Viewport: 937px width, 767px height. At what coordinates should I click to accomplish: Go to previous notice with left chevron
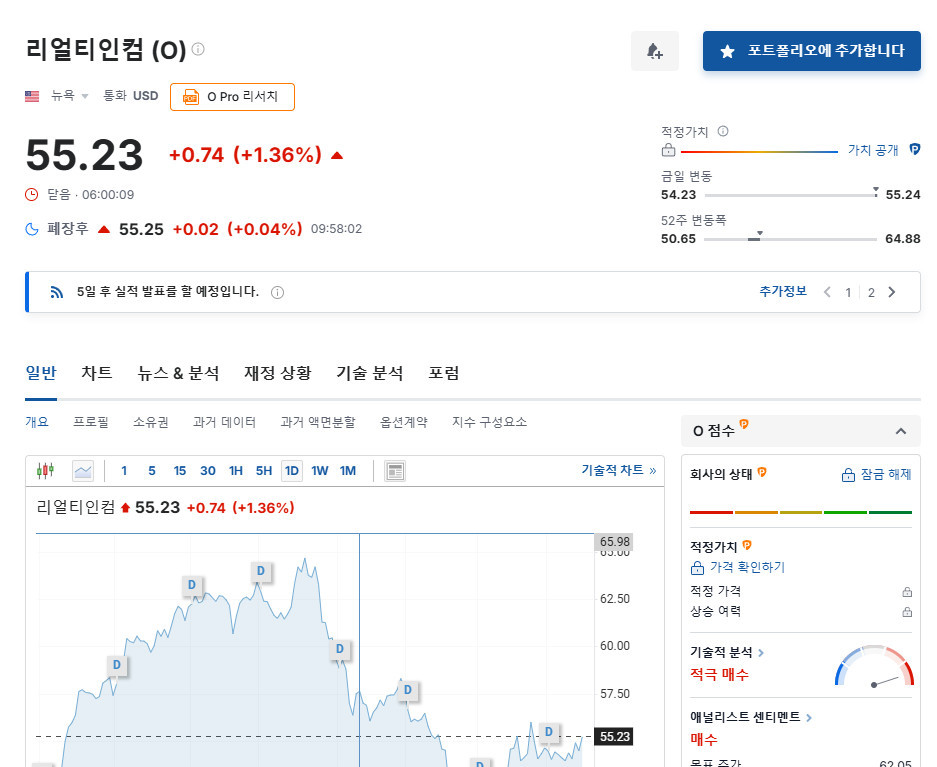[828, 292]
